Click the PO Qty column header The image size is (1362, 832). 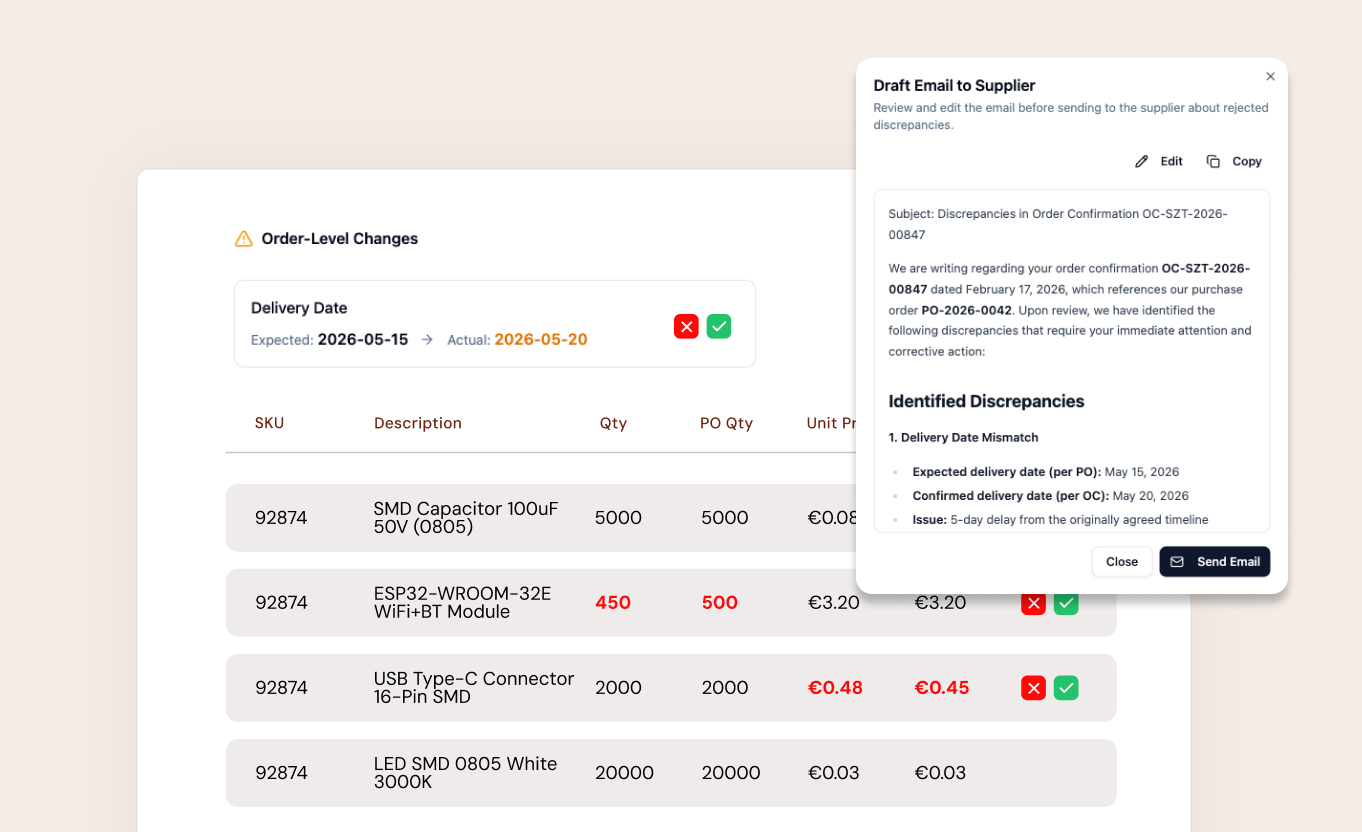click(726, 423)
